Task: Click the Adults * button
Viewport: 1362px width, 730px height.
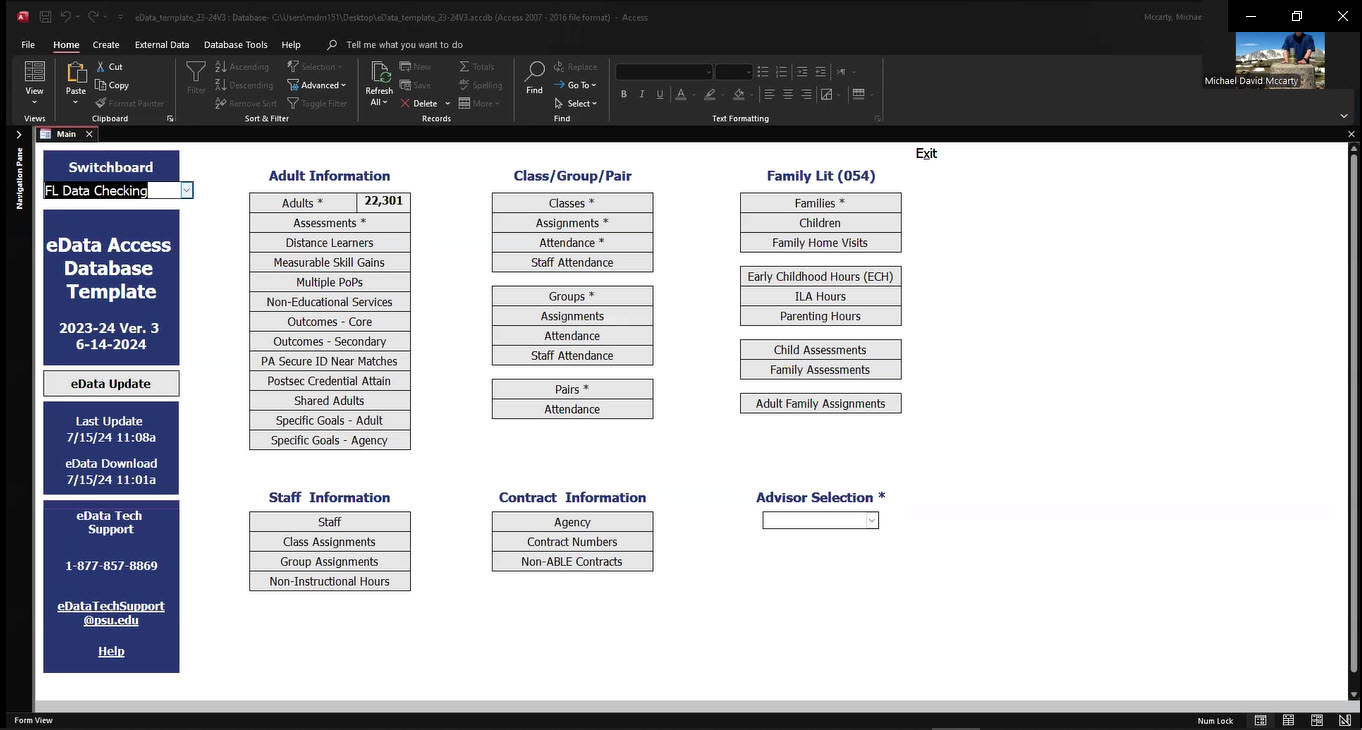Action: coord(303,203)
